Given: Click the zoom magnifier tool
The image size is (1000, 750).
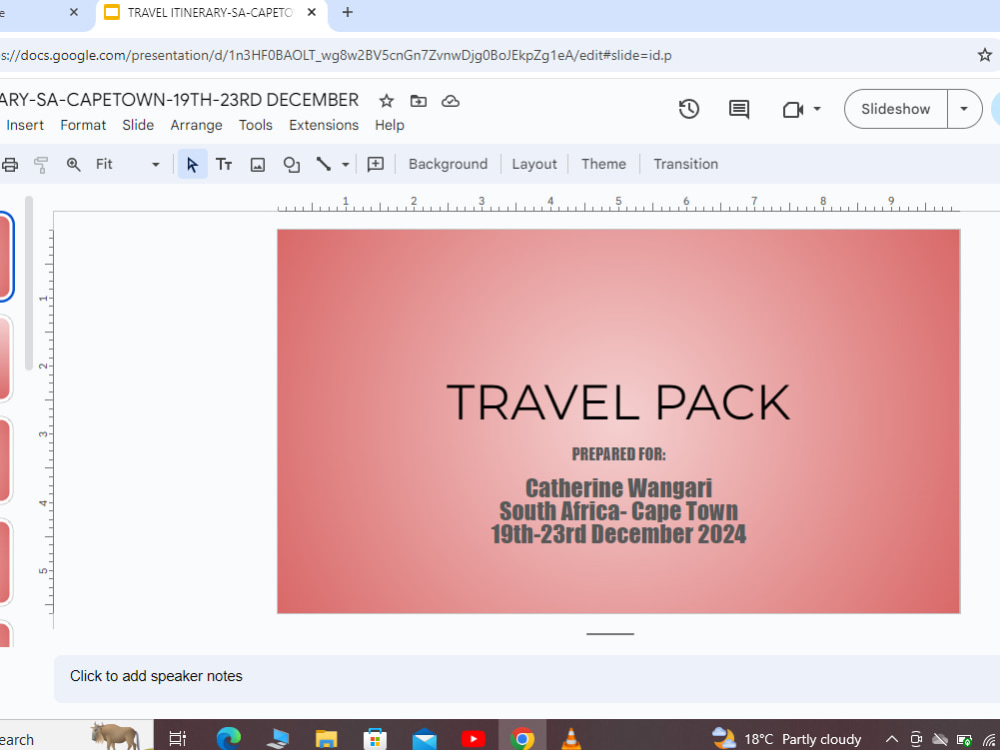Looking at the screenshot, I should point(73,165).
